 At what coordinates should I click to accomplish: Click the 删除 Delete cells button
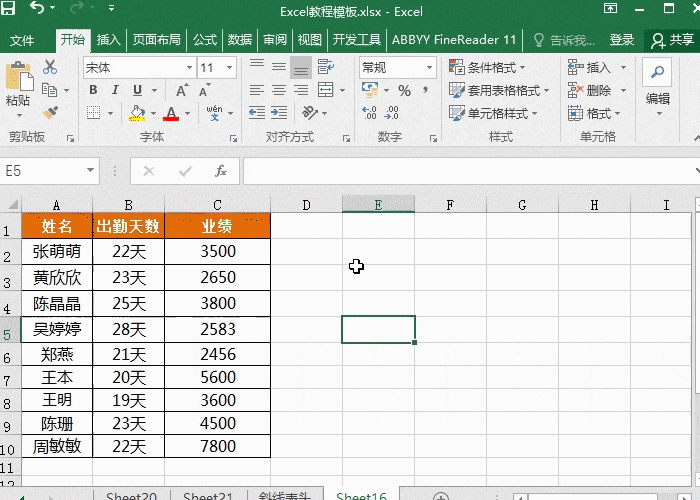(589, 91)
